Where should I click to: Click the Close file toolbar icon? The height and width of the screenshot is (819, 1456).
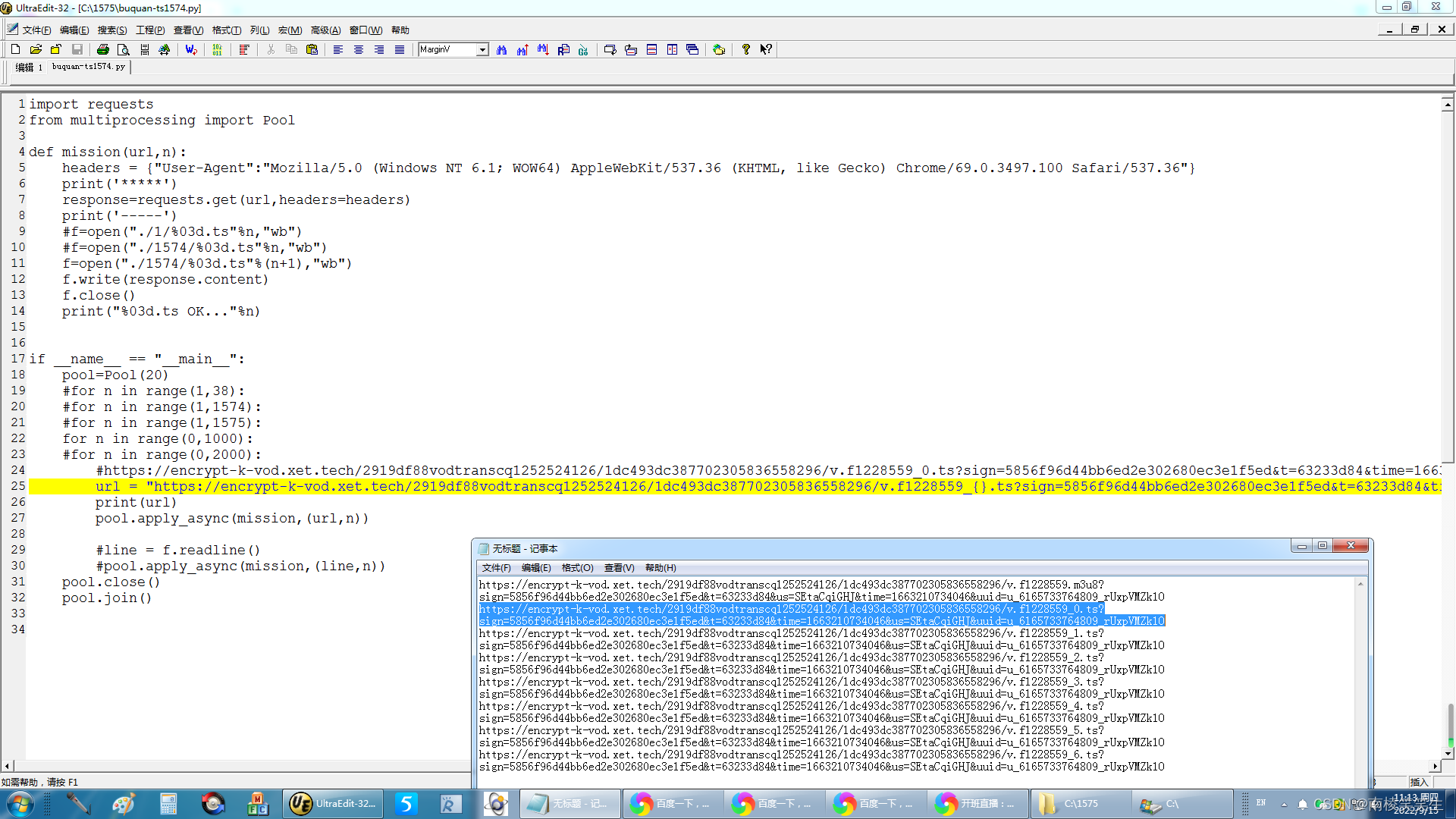tap(56, 49)
